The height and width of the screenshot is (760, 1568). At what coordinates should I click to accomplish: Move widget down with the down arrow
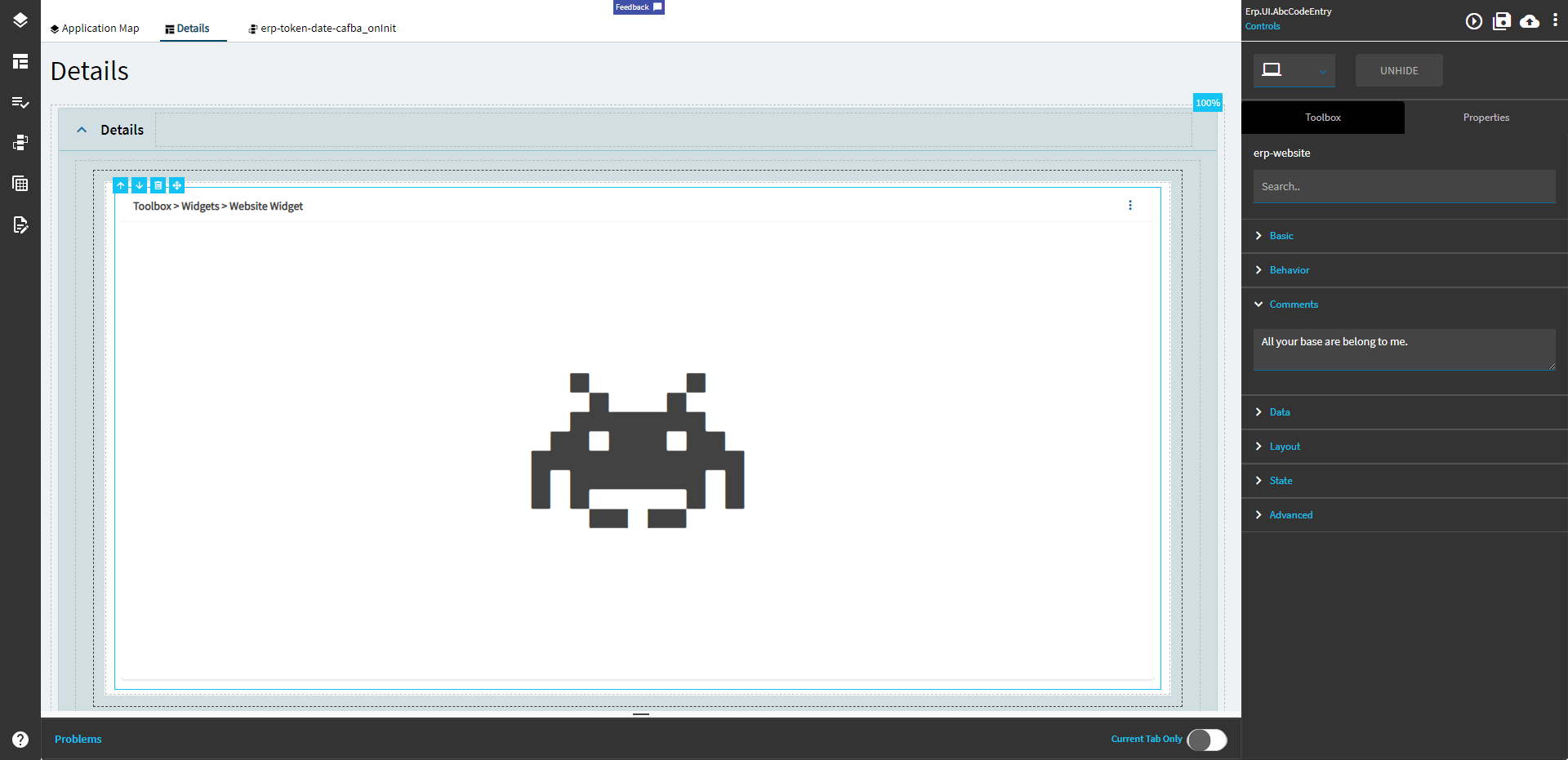[x=140, y=185]
